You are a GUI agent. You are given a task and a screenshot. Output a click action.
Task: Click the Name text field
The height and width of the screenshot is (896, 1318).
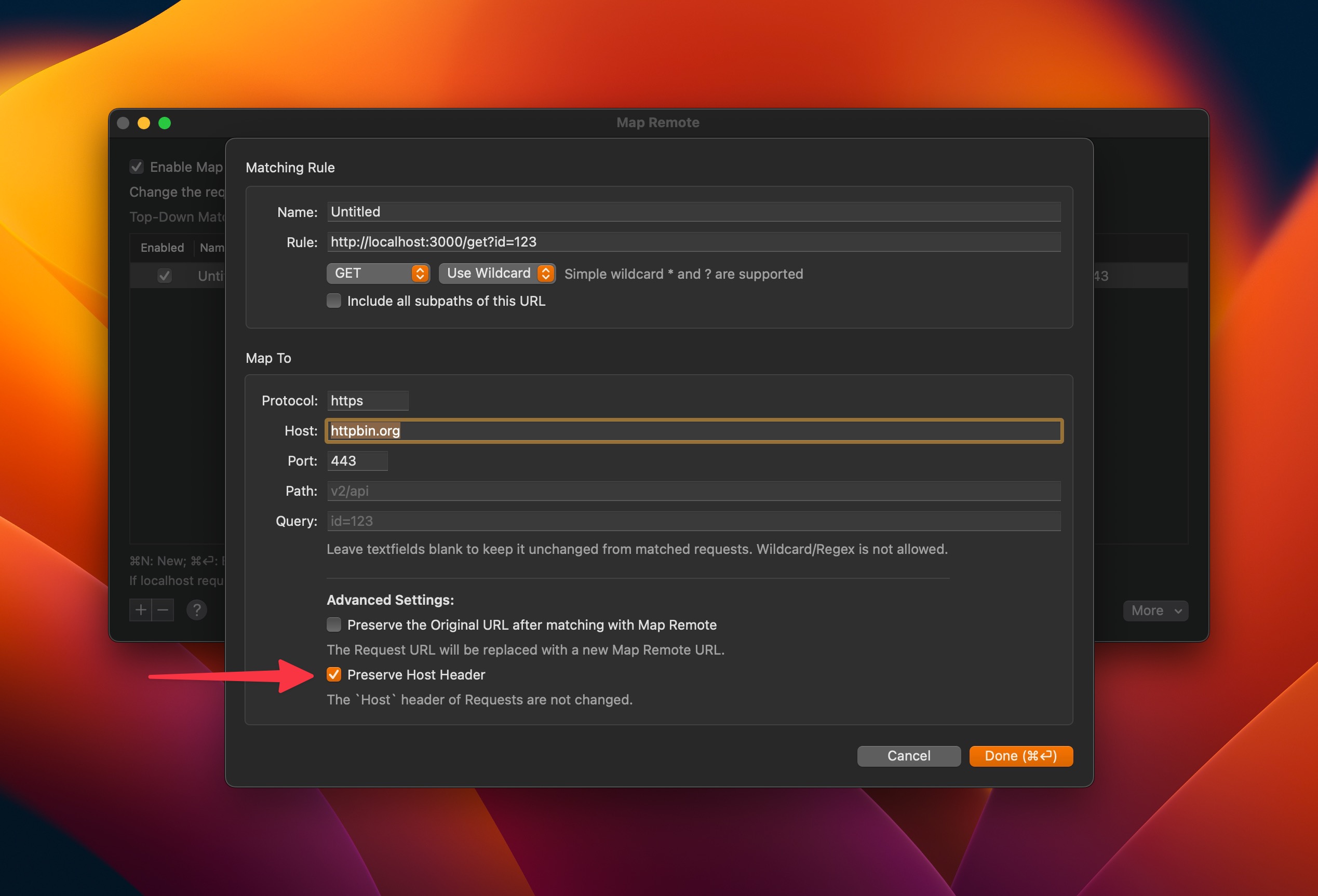tap(693, 211)
